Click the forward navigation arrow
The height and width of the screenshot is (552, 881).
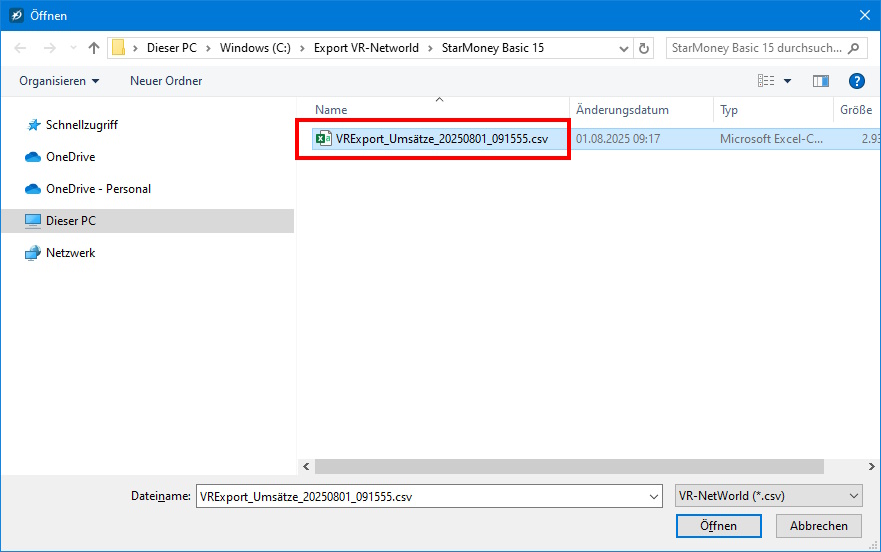click(x=49, y=48)
